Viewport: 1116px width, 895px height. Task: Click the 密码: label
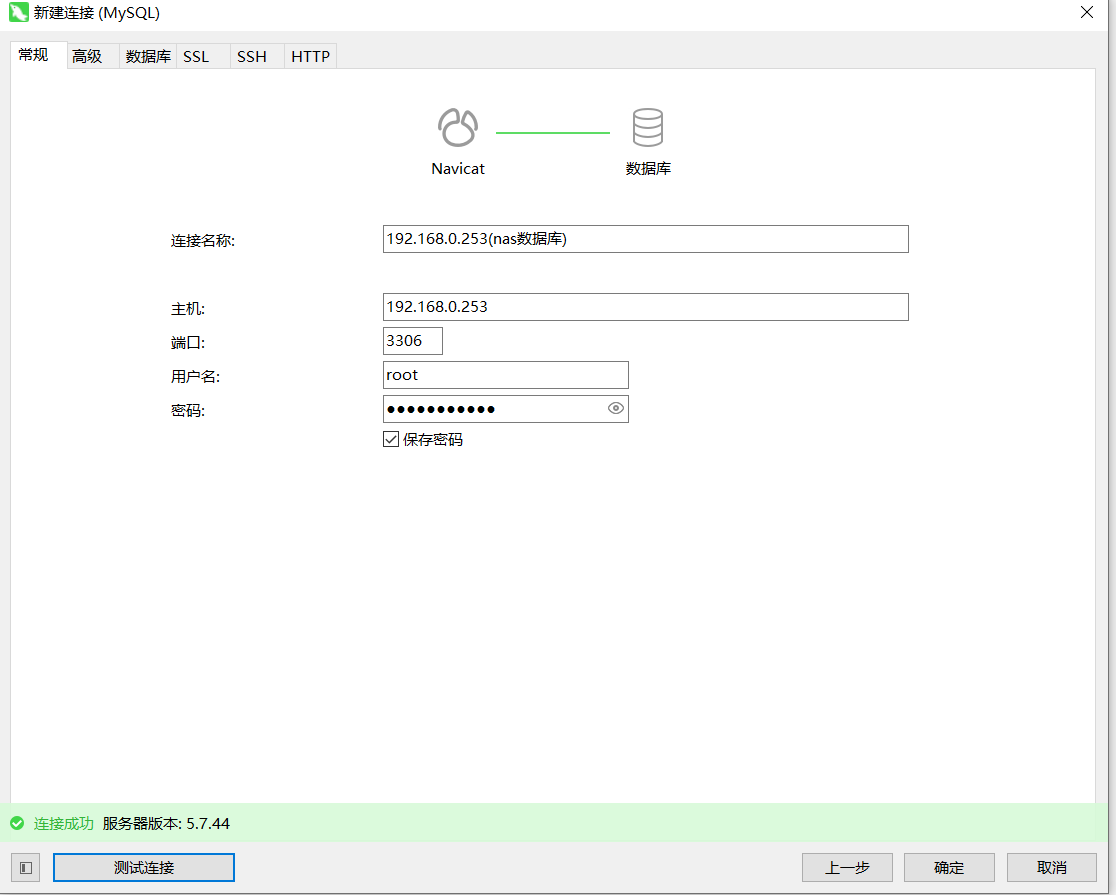pyautogui.click(x=188, y=411)
